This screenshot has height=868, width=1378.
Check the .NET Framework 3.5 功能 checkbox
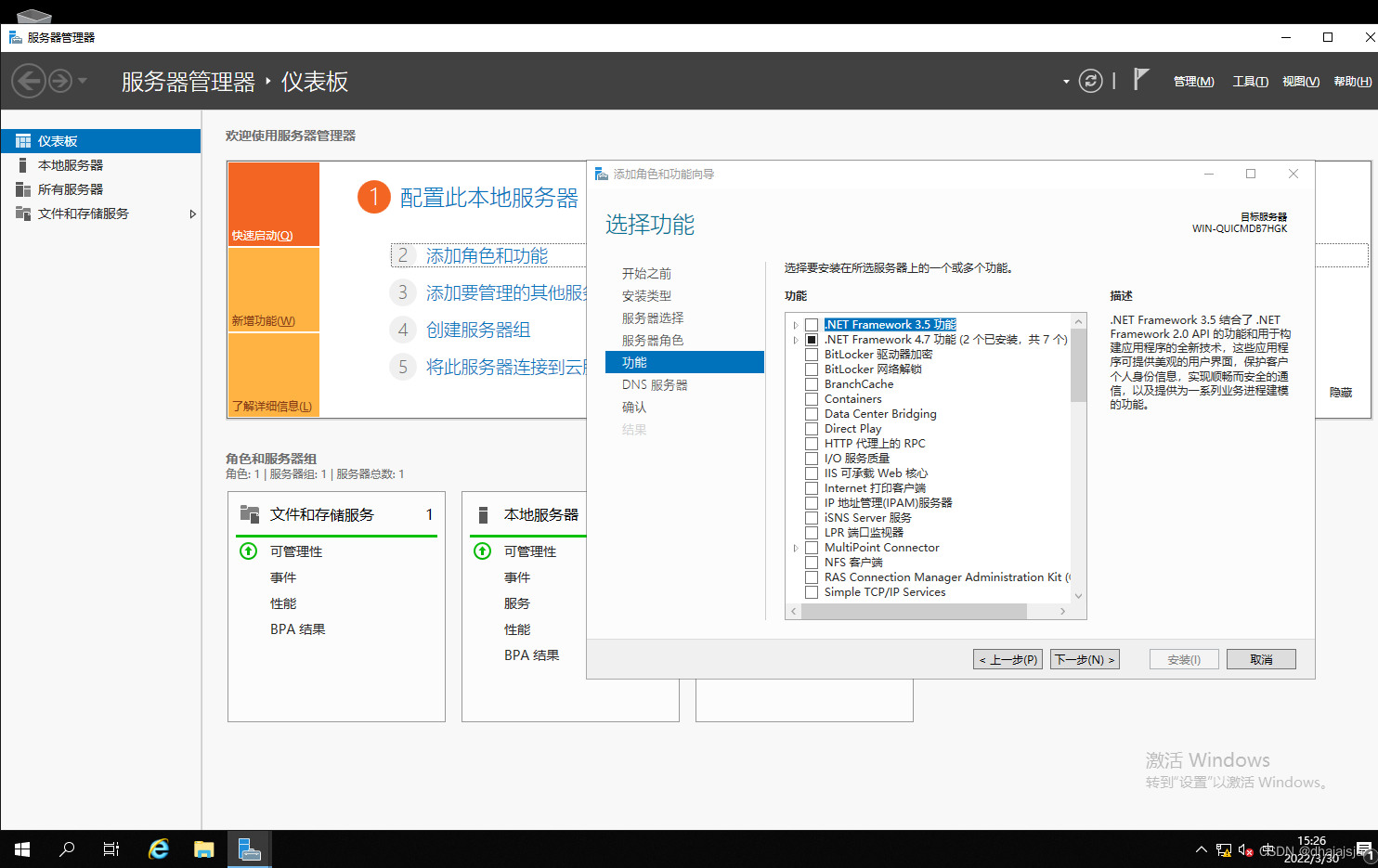click(812, 325)
